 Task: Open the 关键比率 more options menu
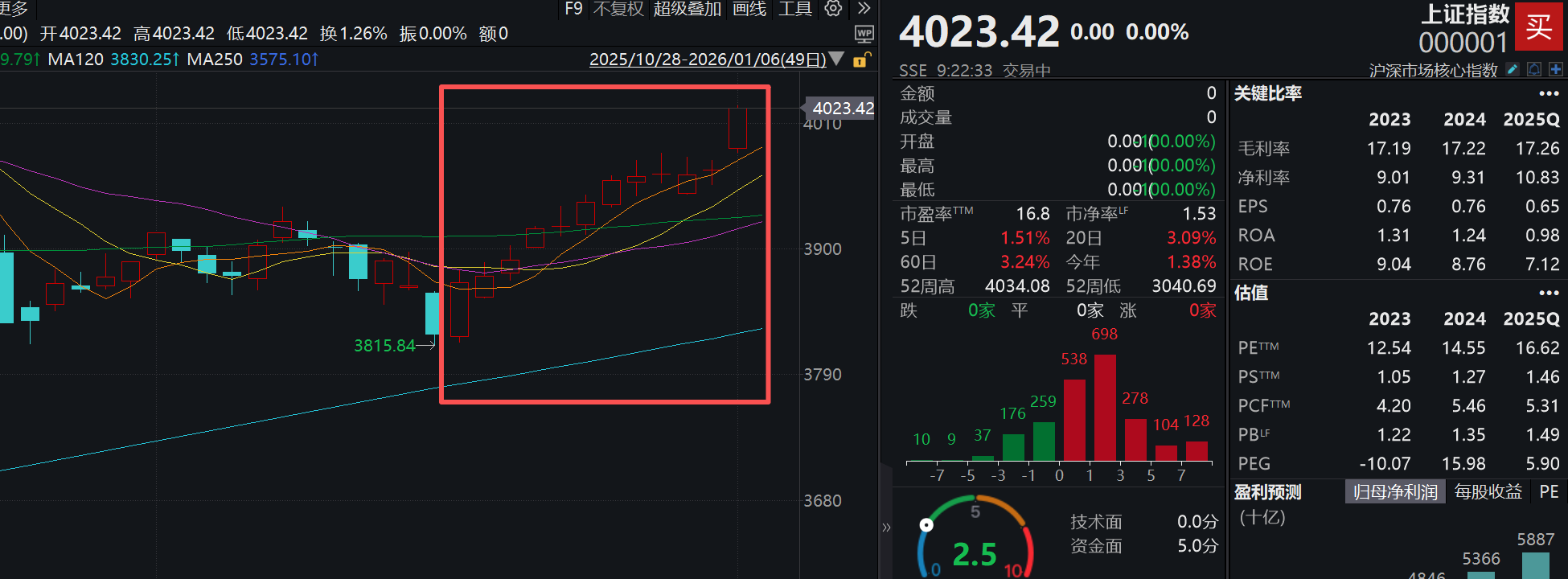(x=1548, y=94)
